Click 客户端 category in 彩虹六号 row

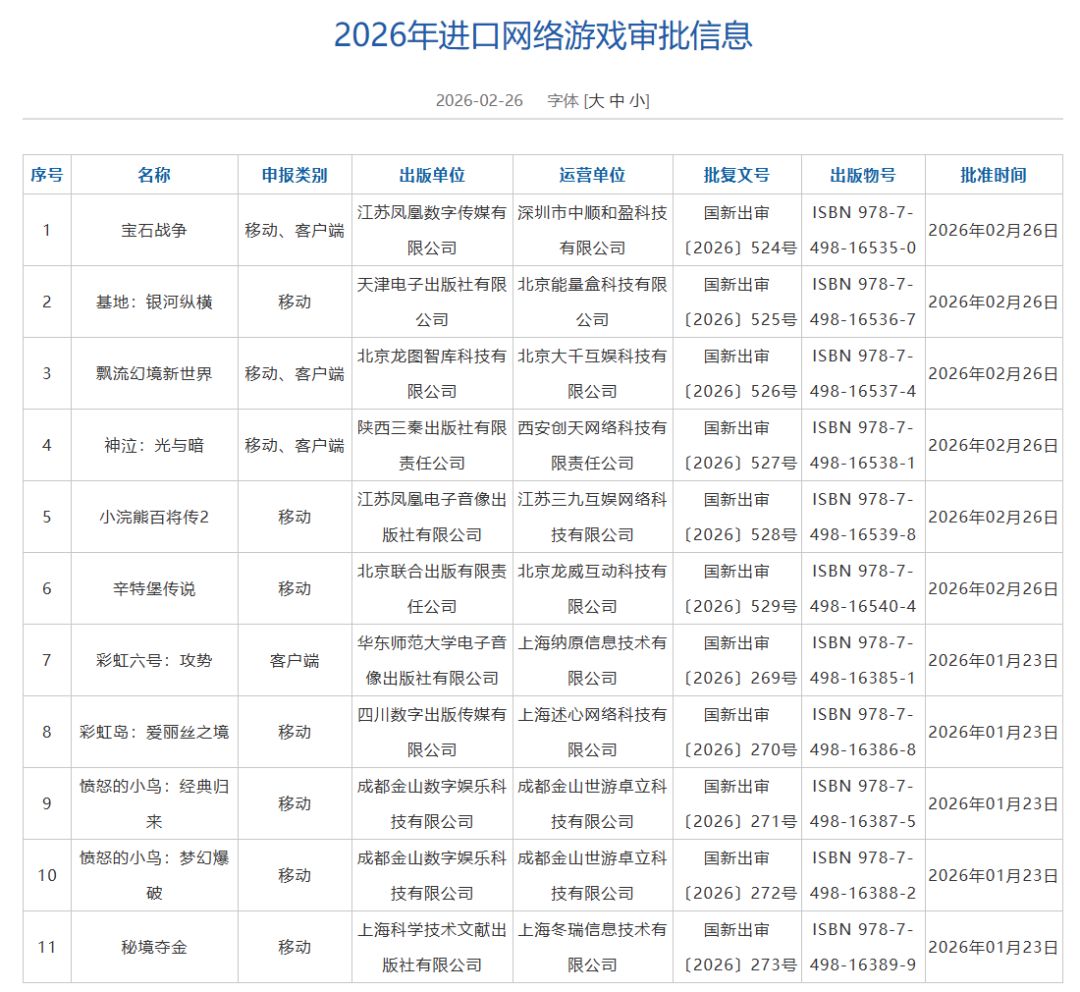pos(295,660)
